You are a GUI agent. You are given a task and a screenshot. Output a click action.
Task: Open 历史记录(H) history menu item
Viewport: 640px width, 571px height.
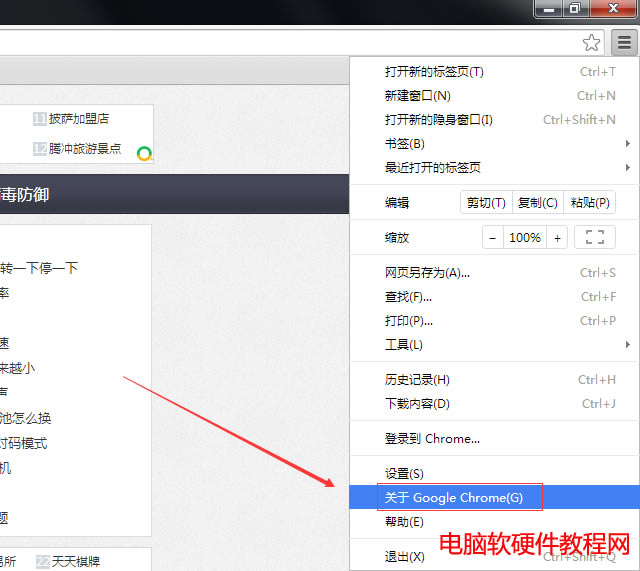[x=417, y=380]
